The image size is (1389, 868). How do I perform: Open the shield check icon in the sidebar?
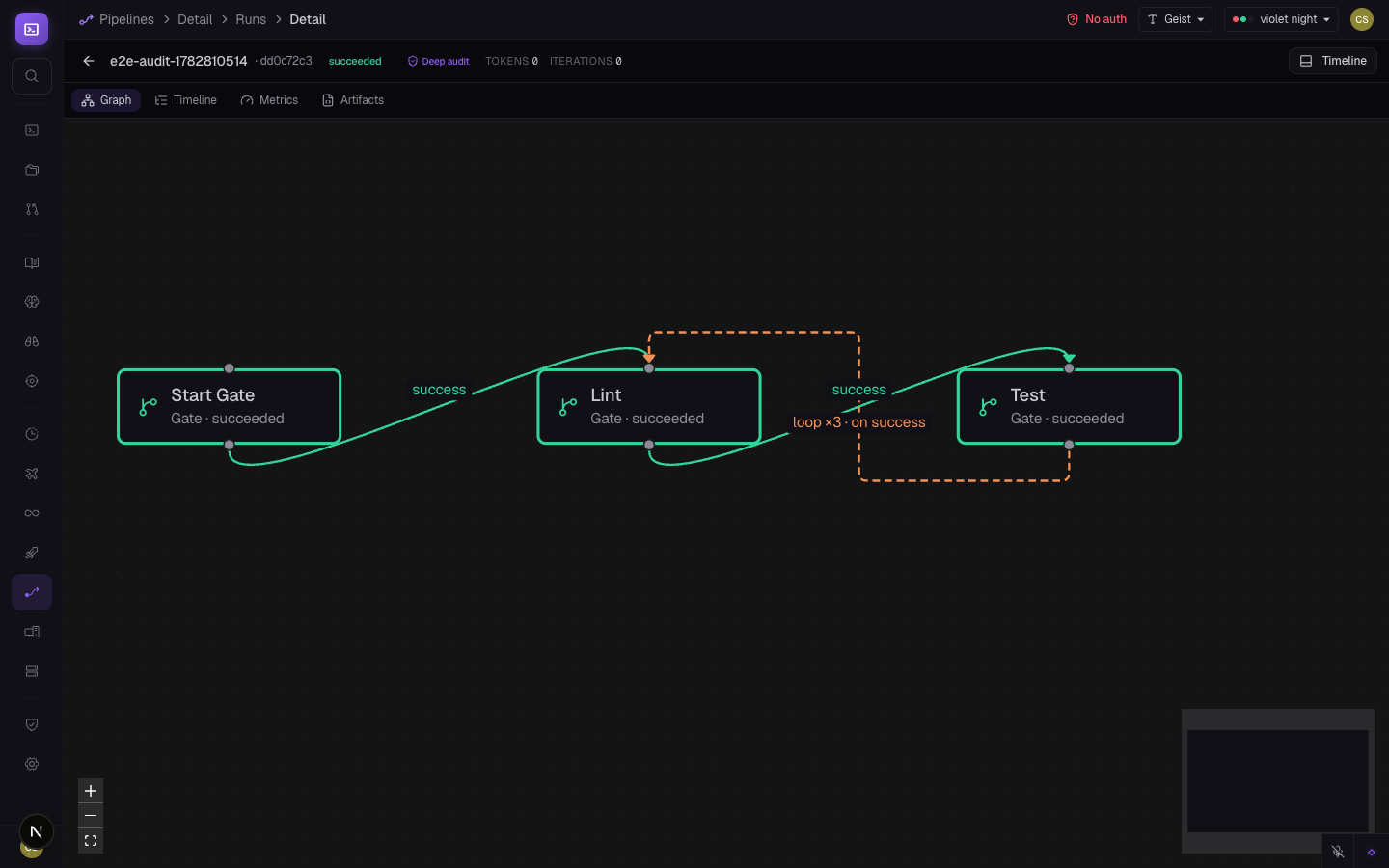click(32, 724)
